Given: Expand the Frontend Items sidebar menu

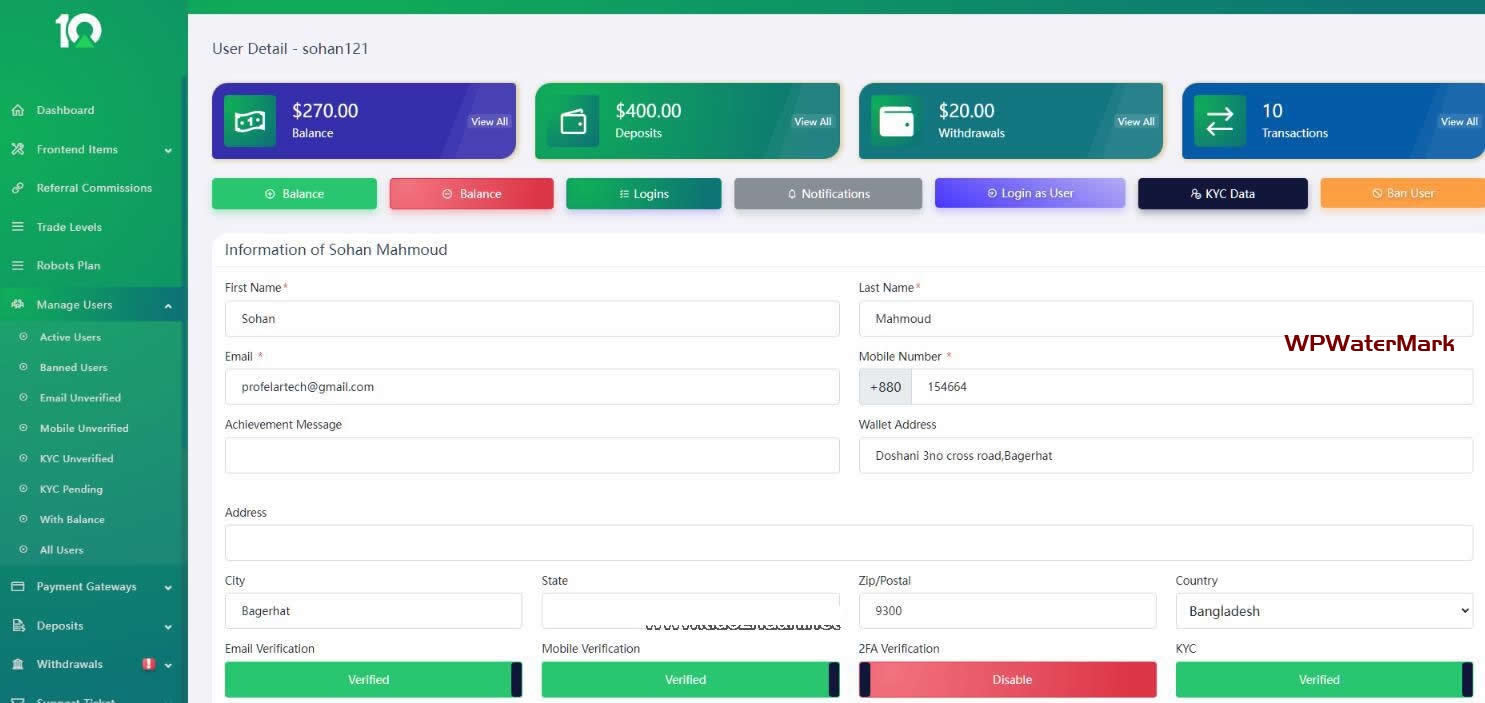Looking at the screenshot, I should coord(92,150).
